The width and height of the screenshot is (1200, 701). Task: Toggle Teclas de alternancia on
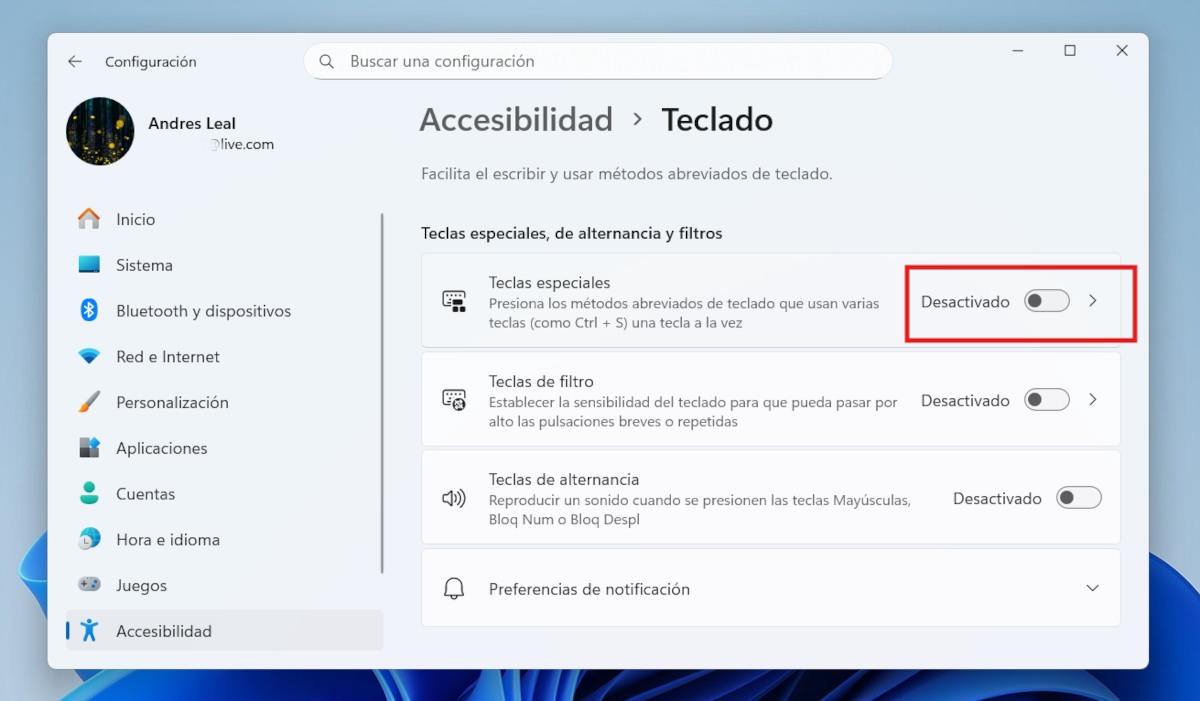click(1078, 498)
